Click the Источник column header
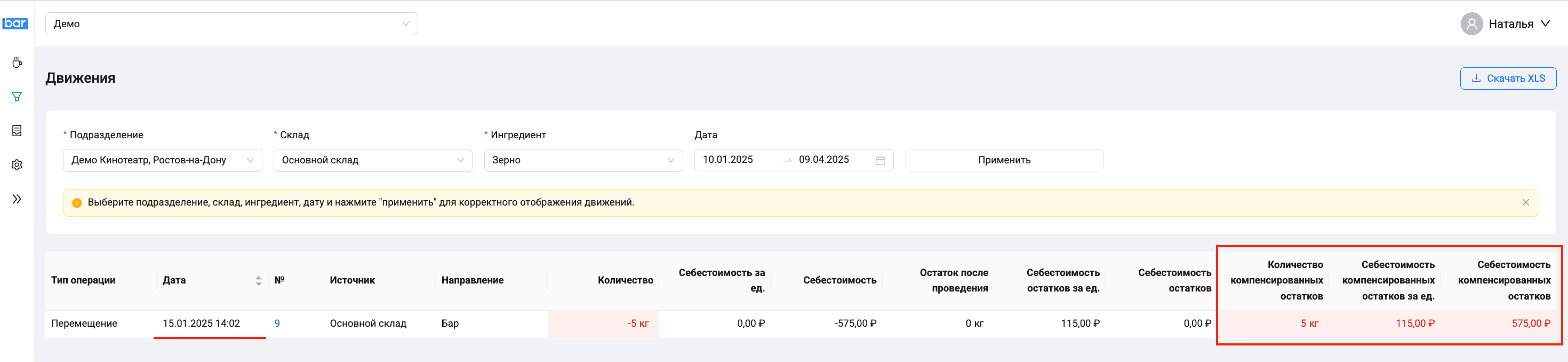 [353, 280]
